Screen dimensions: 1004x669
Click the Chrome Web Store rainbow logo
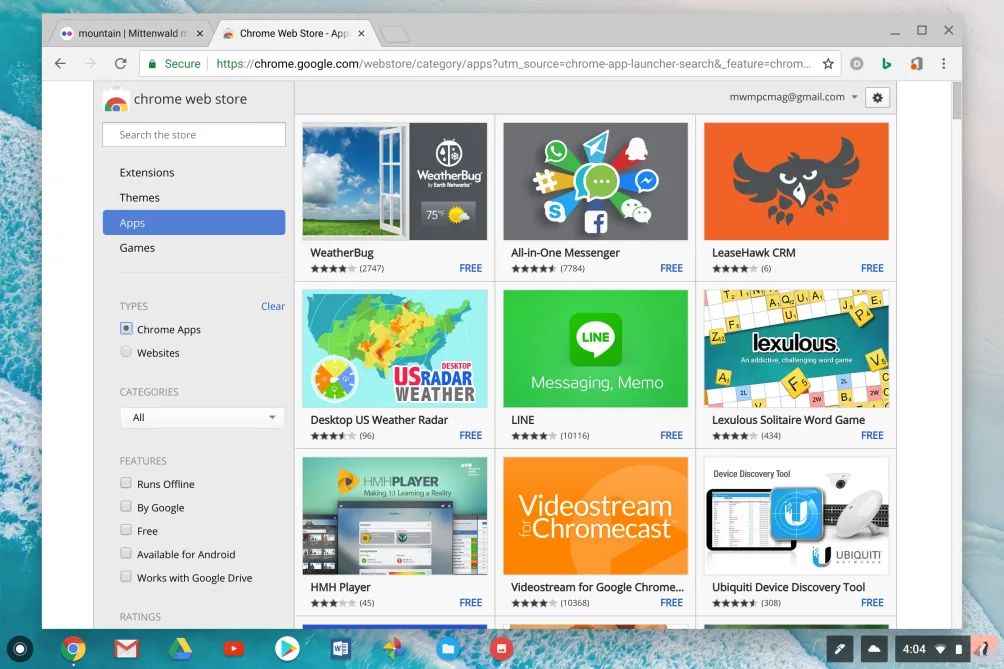click(x=116, y=101)
